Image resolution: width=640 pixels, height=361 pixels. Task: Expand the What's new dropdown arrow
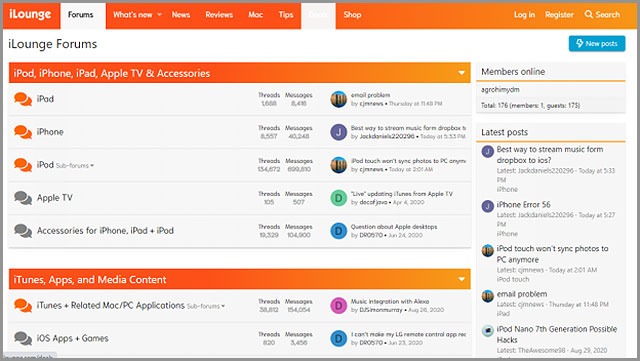[x=160, y=15]
